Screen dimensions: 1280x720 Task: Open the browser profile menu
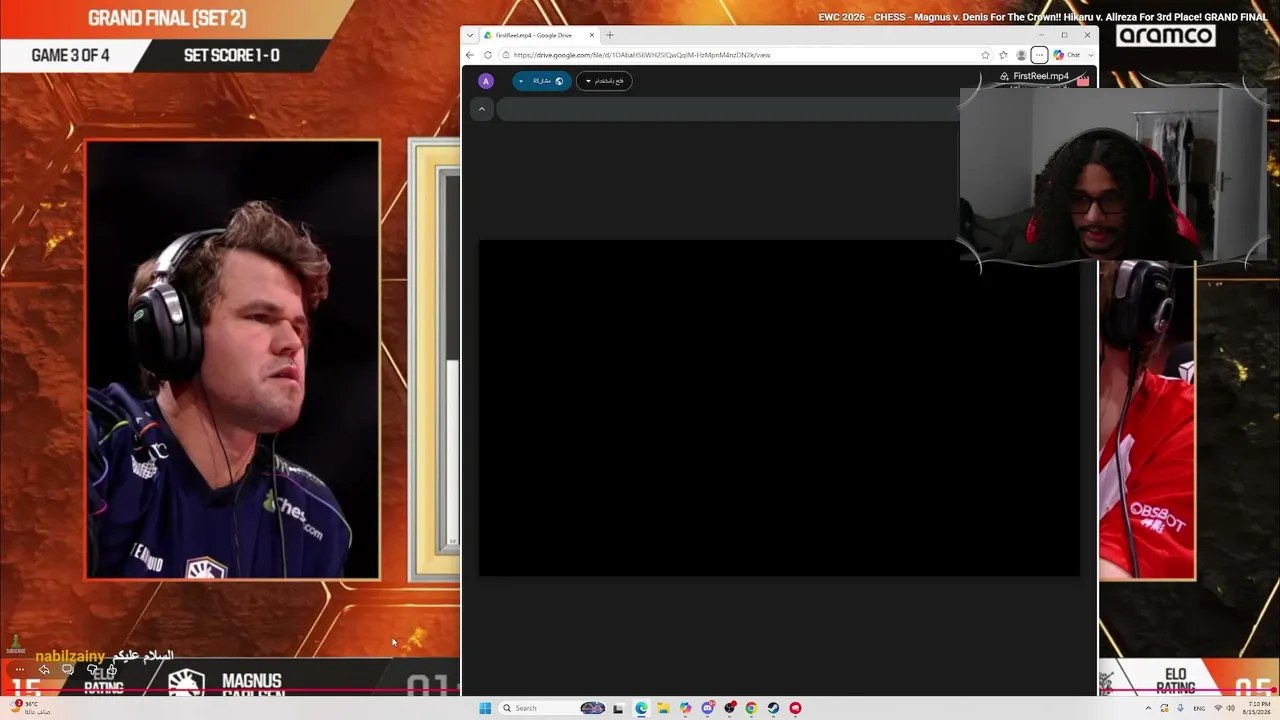coord(1021,55)
